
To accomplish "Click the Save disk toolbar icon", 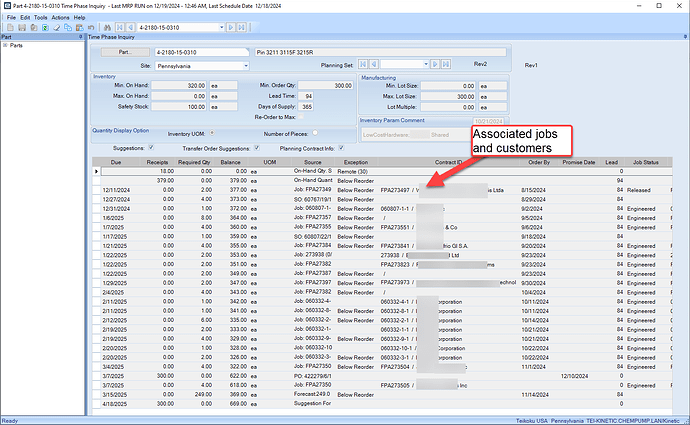I will [22, 27].
